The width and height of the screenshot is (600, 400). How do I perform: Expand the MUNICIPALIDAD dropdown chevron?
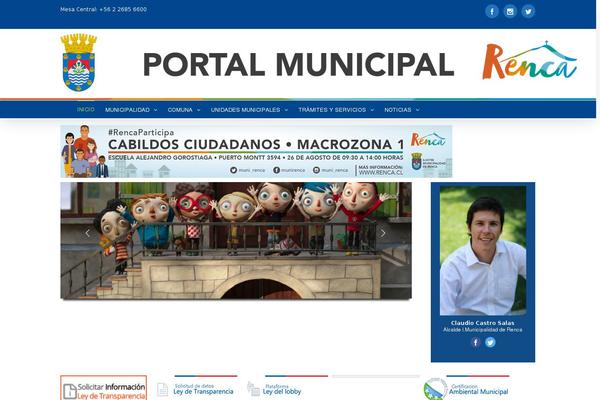click(155, 110)
